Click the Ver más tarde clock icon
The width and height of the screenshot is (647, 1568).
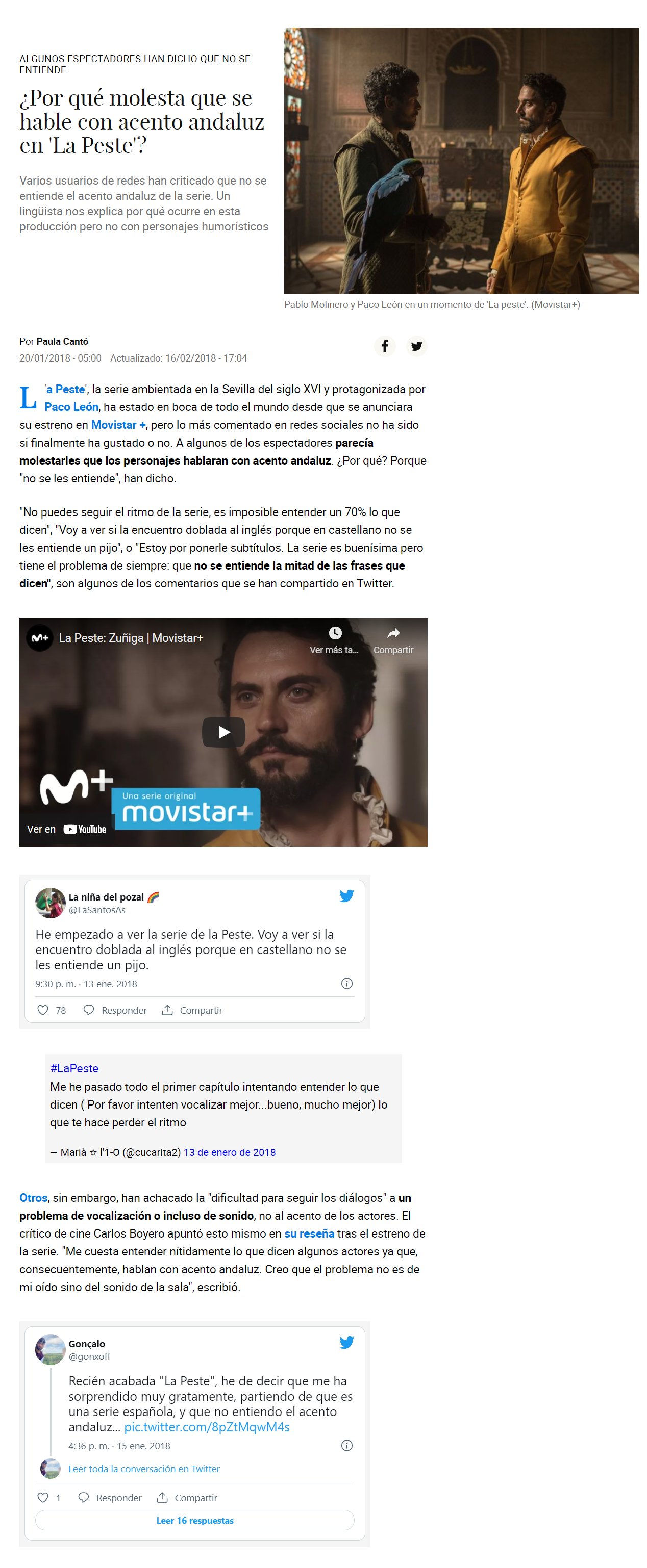click(x=334, y=632)
